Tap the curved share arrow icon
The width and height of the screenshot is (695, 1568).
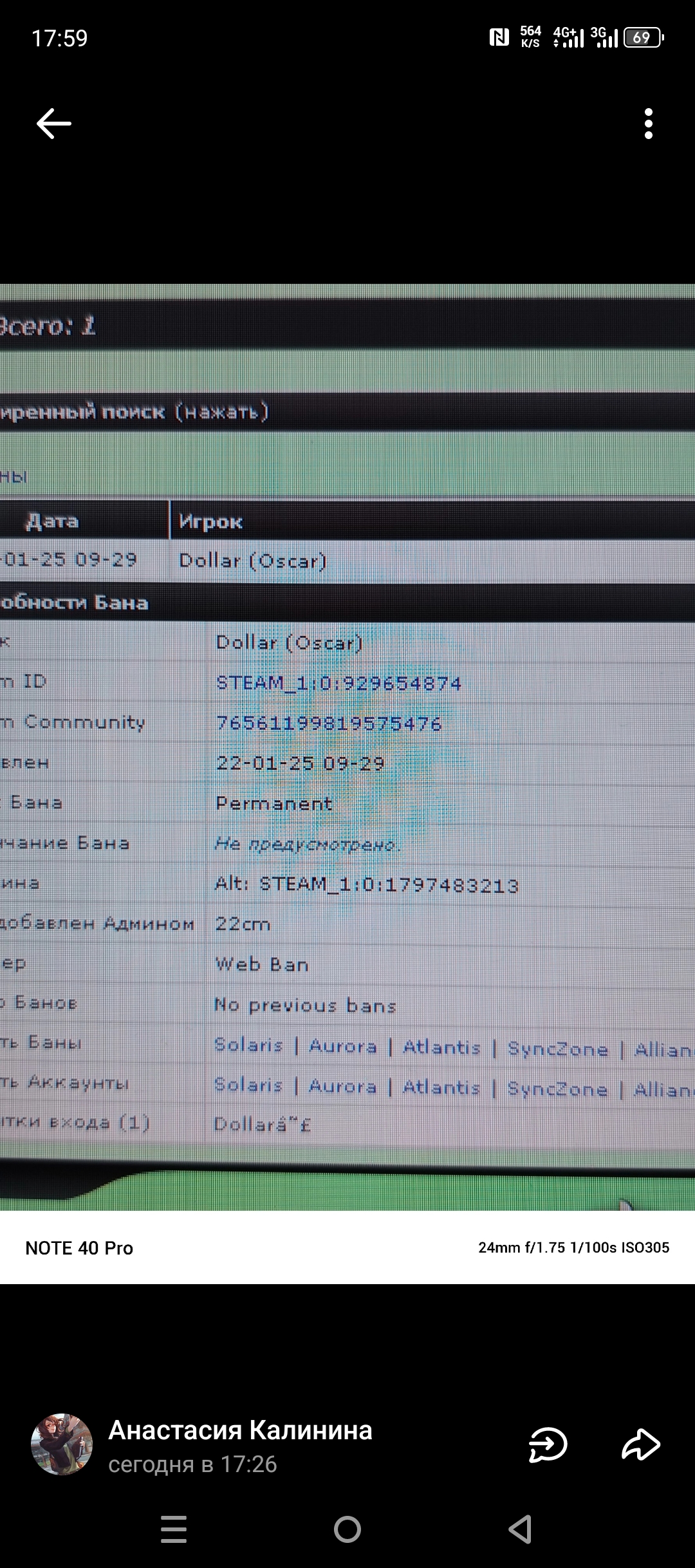tap(641, 1445)
